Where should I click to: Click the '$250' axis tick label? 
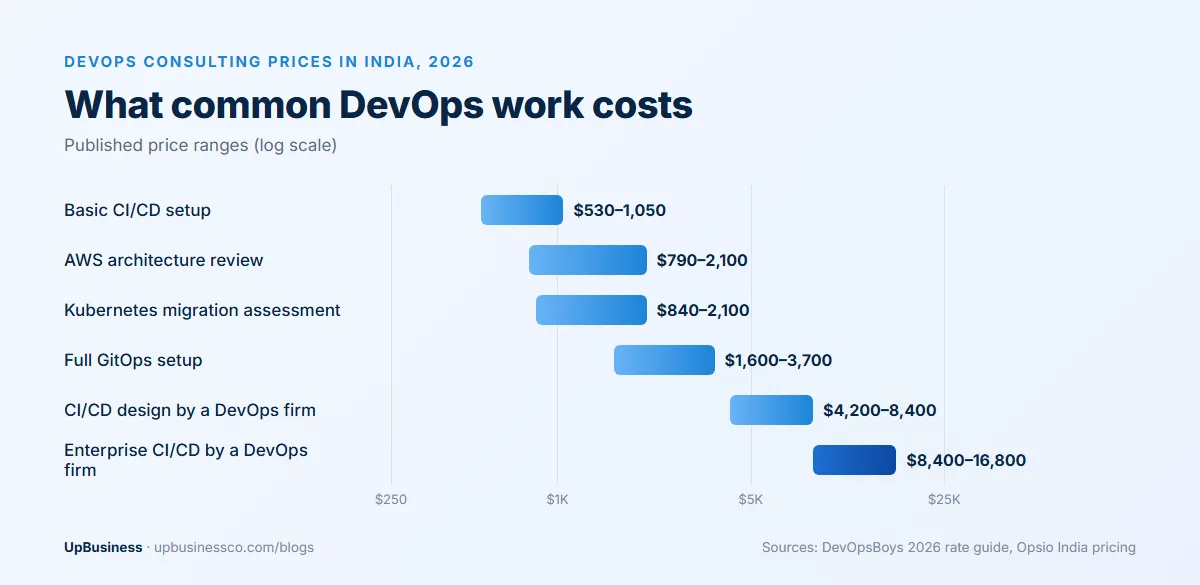pyautogui.click(x=391, y=499)
